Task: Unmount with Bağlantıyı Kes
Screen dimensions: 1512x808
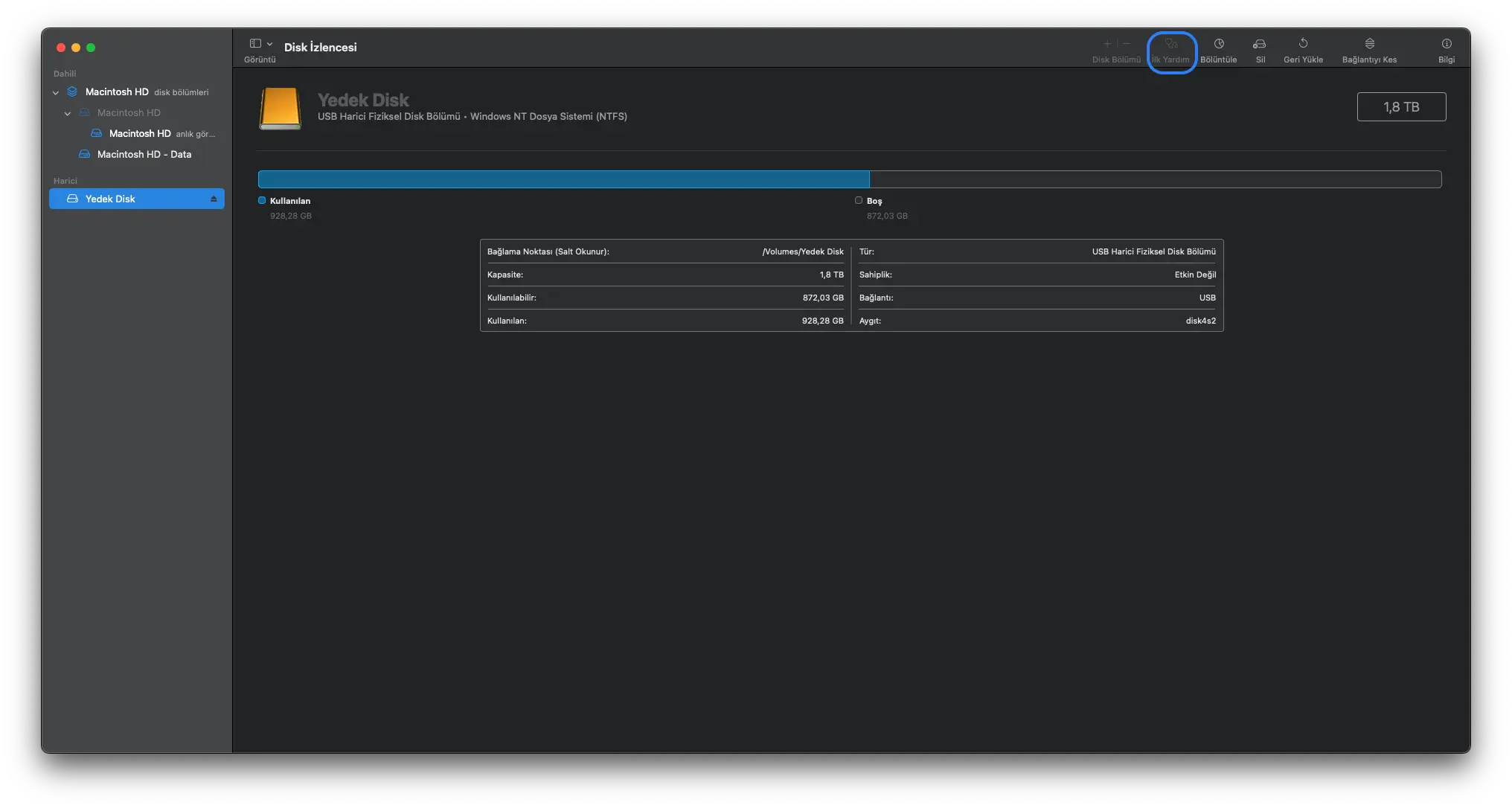Action: [1369, 51]
